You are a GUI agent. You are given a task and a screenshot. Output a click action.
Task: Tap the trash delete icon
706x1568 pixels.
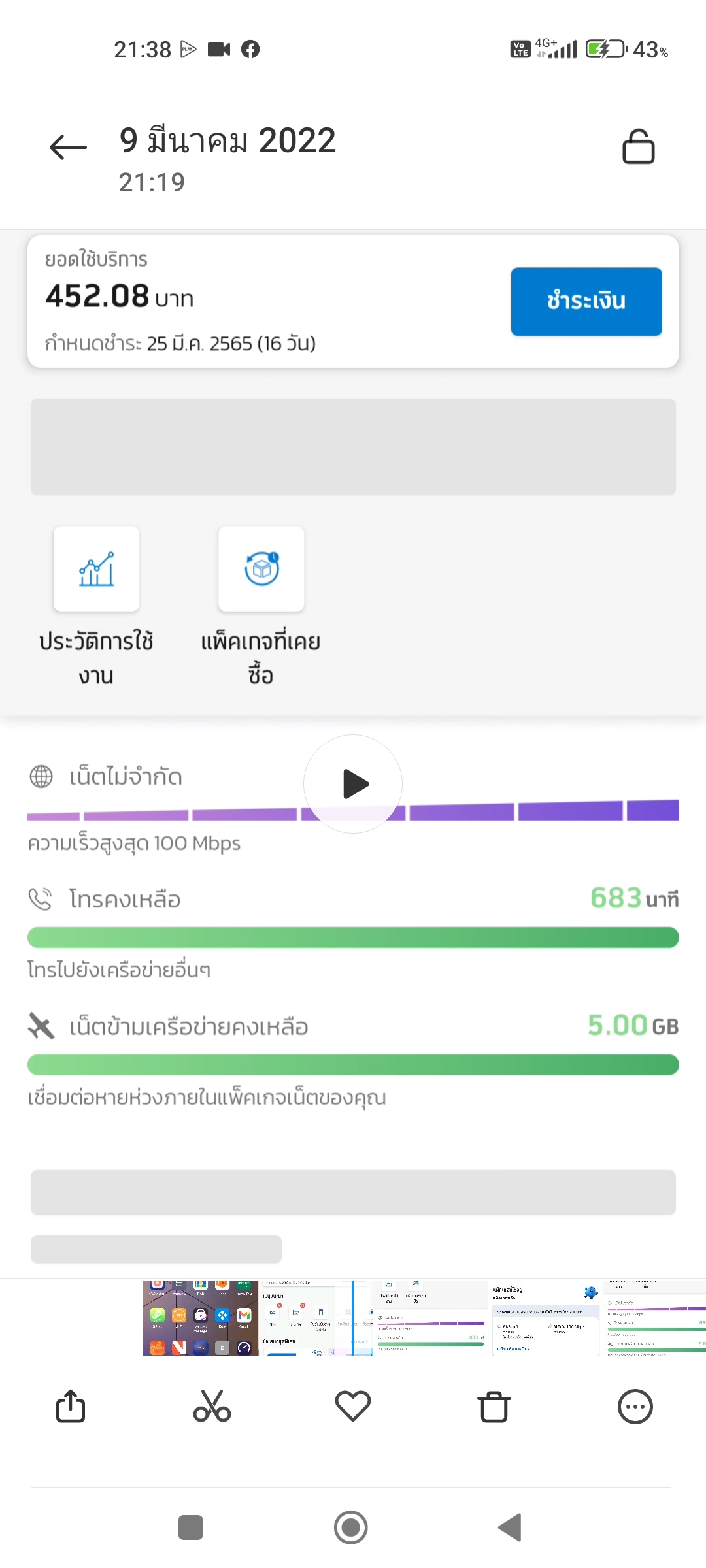(x=494, y=1407)
